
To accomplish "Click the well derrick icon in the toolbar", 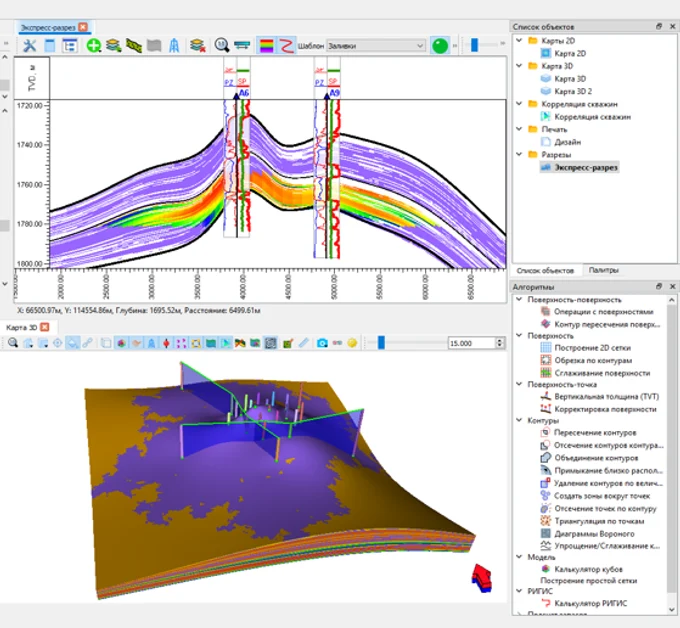I will pos(174,46).
